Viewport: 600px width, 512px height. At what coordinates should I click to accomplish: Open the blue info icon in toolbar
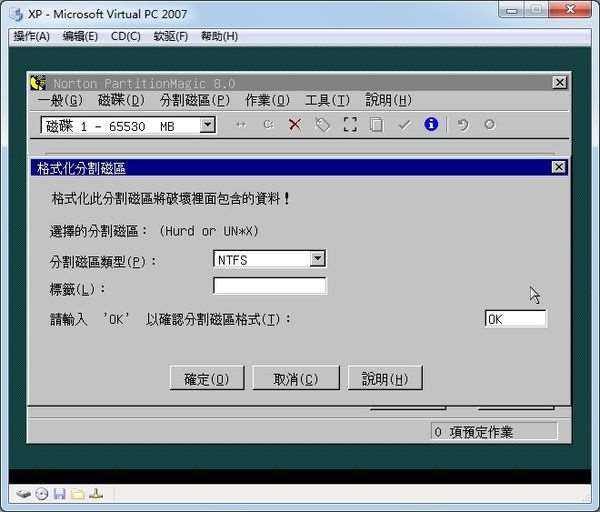tap(431, 124)
